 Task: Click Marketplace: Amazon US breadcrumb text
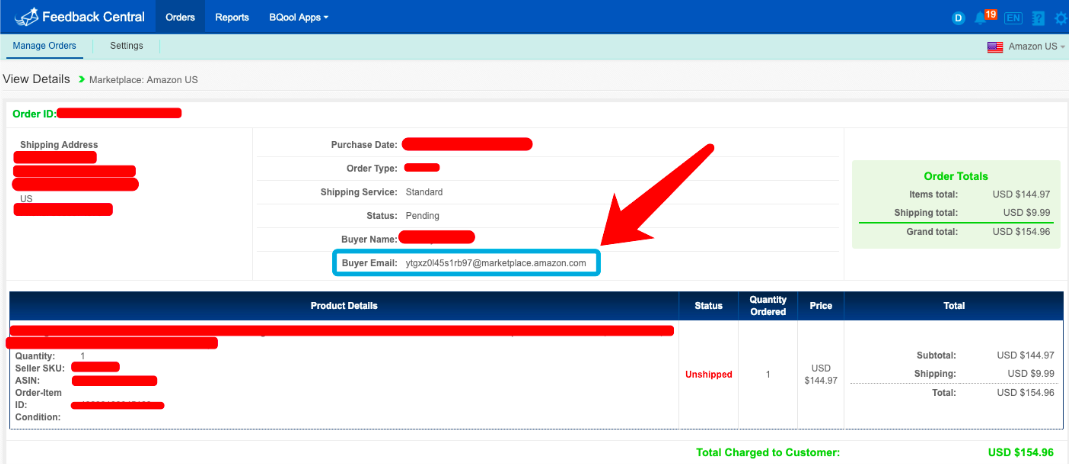coord(143,80)
